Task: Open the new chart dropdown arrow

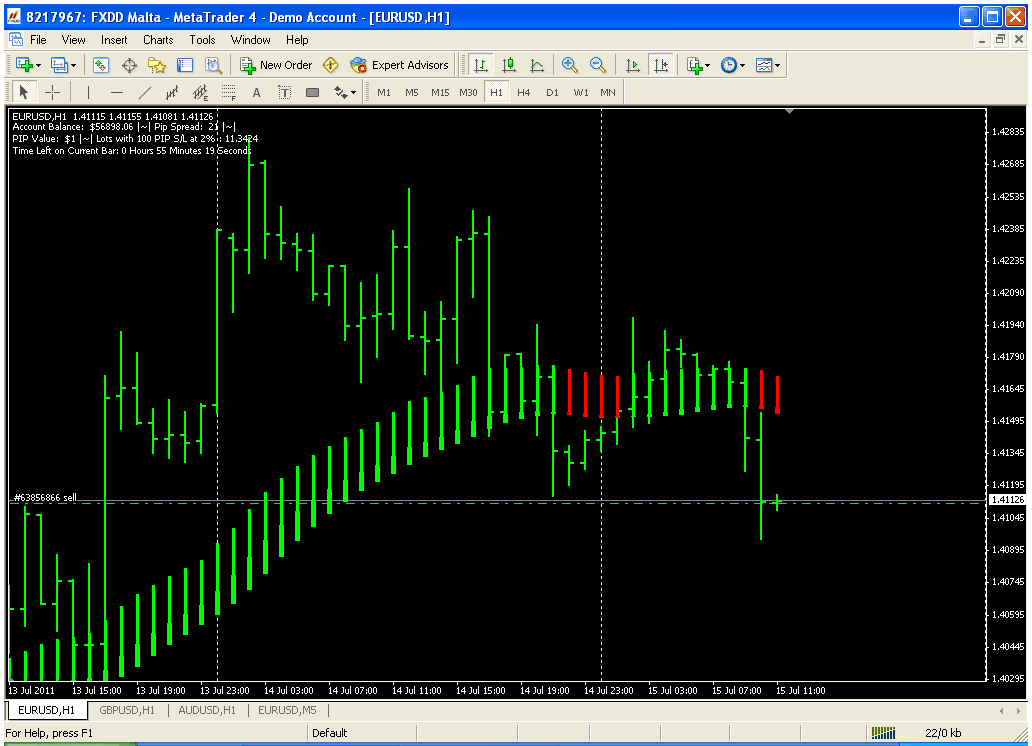Action: click(37, 65)
